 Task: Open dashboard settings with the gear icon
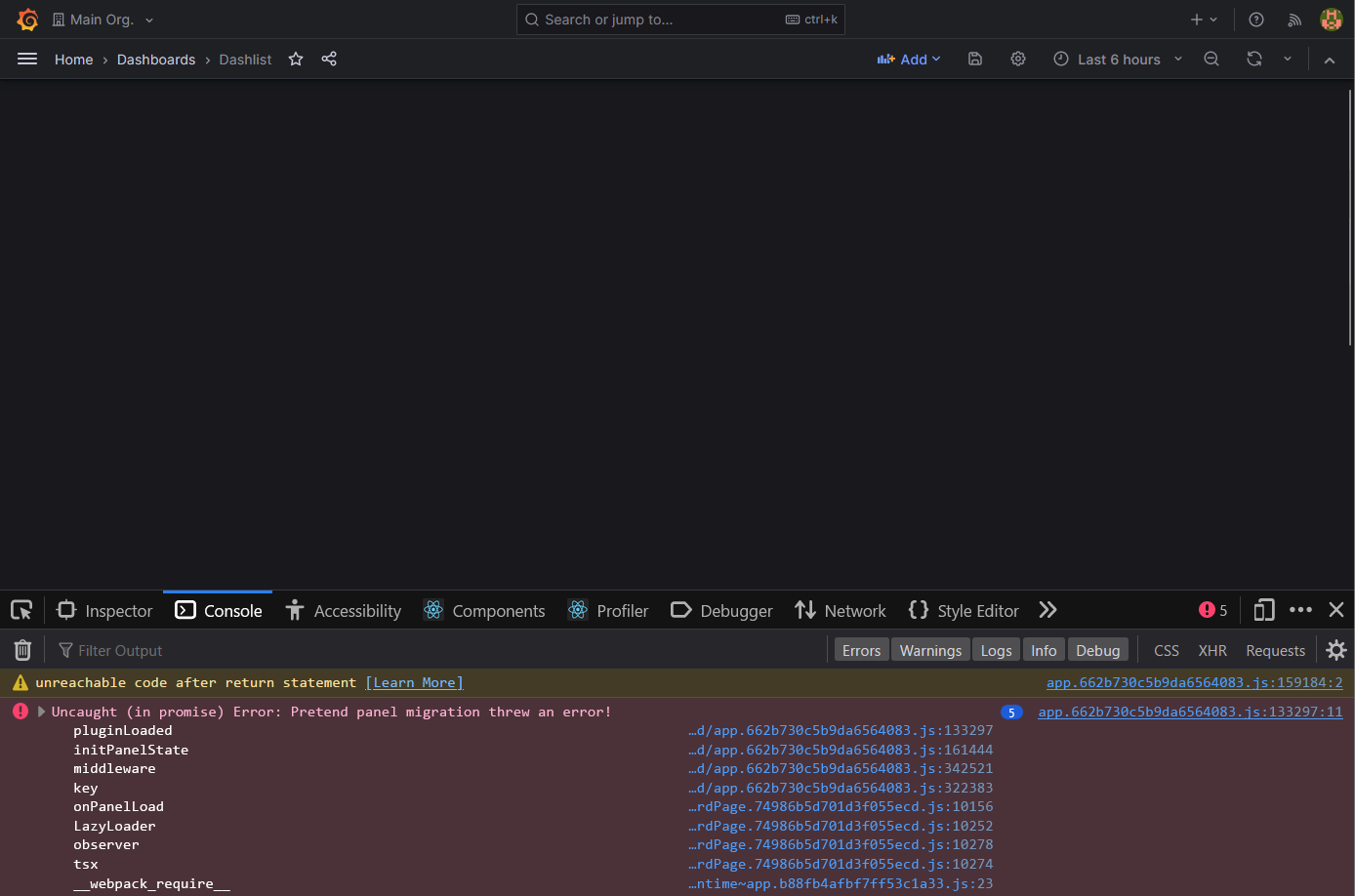click(x=1018, y=60)
